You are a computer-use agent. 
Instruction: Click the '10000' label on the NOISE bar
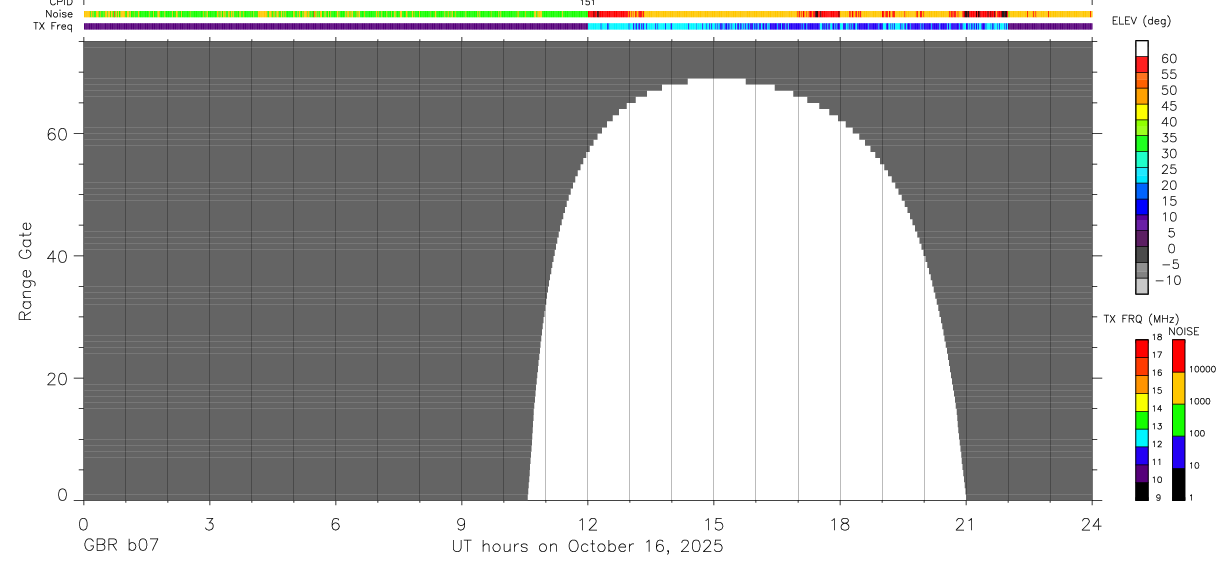(1203, 369)
